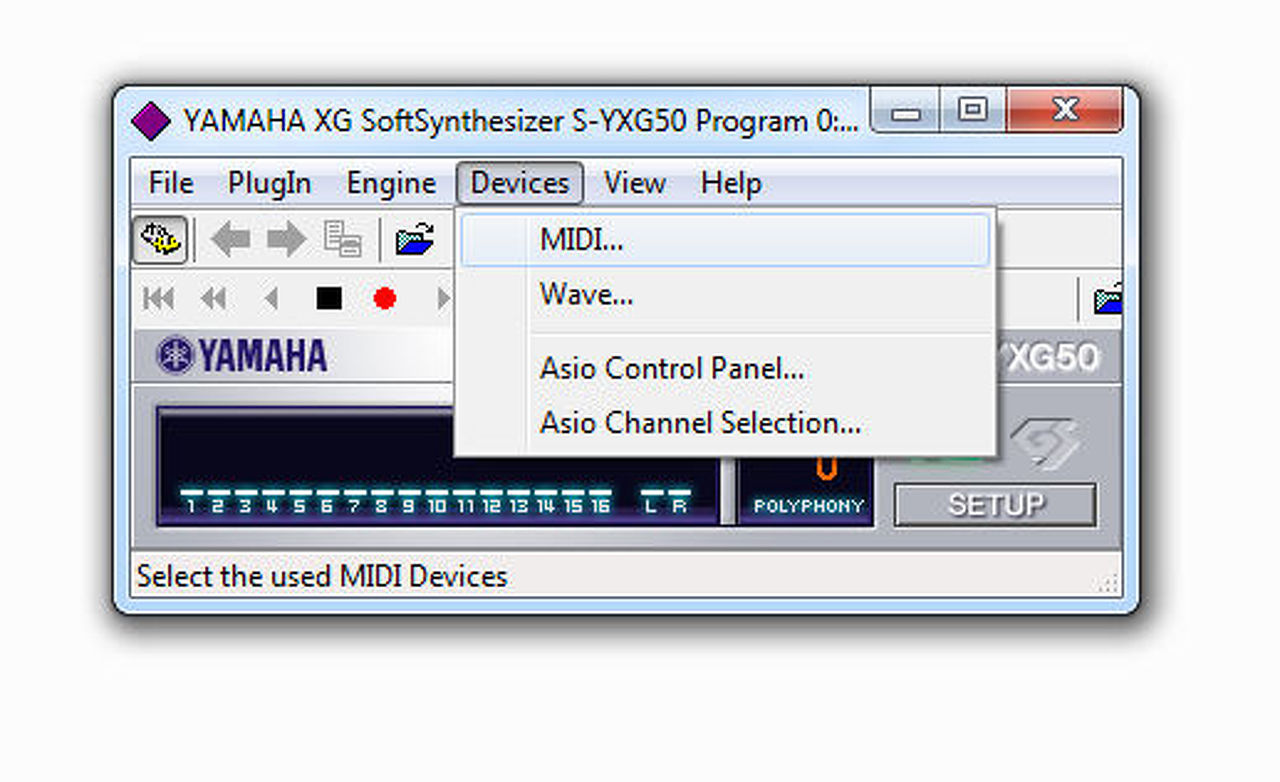Click the channel 16 label on the meter
The width and height of the screenshot is (1280, 782).
[600, 506]
